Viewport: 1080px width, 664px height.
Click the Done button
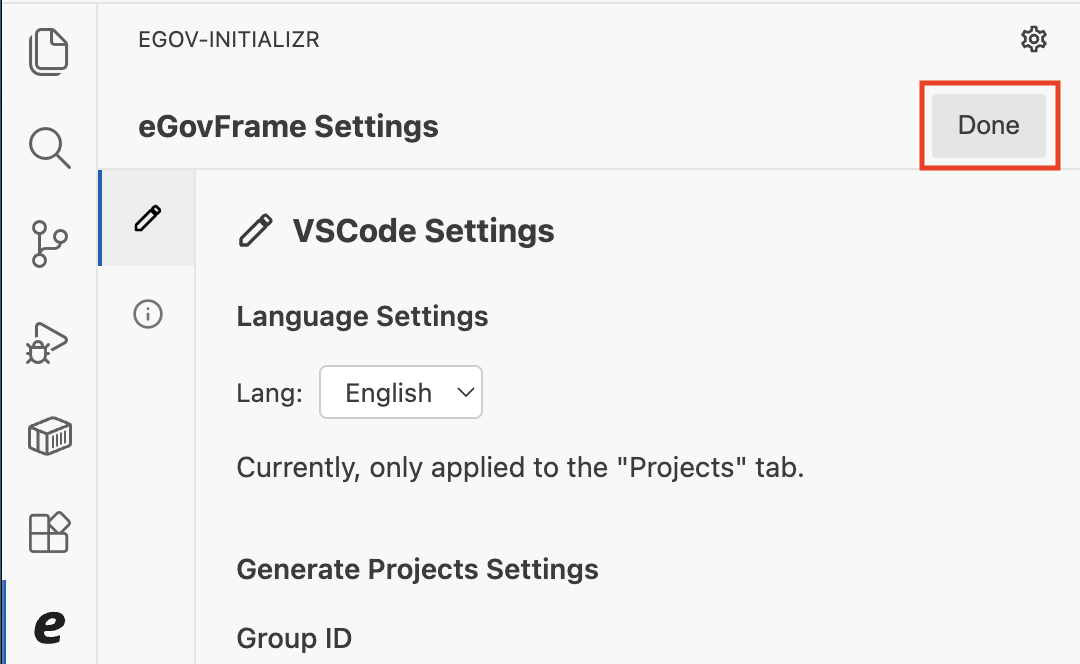point(988,125)
